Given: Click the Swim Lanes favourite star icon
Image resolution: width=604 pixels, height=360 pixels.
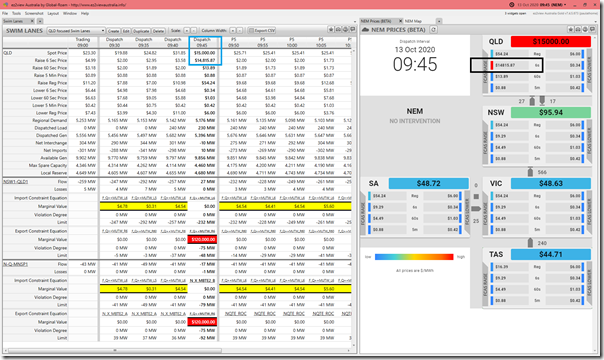Looking at the screenshot, I should pos(331,29).
